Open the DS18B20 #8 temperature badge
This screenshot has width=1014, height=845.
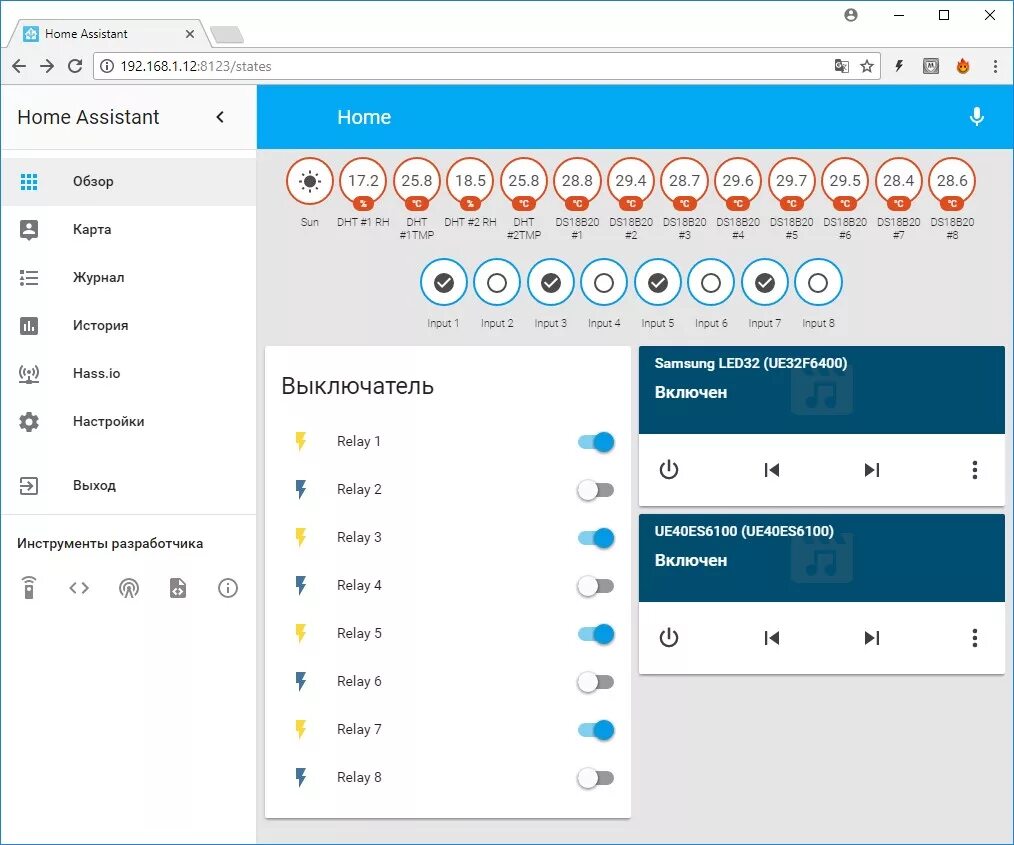952,183
